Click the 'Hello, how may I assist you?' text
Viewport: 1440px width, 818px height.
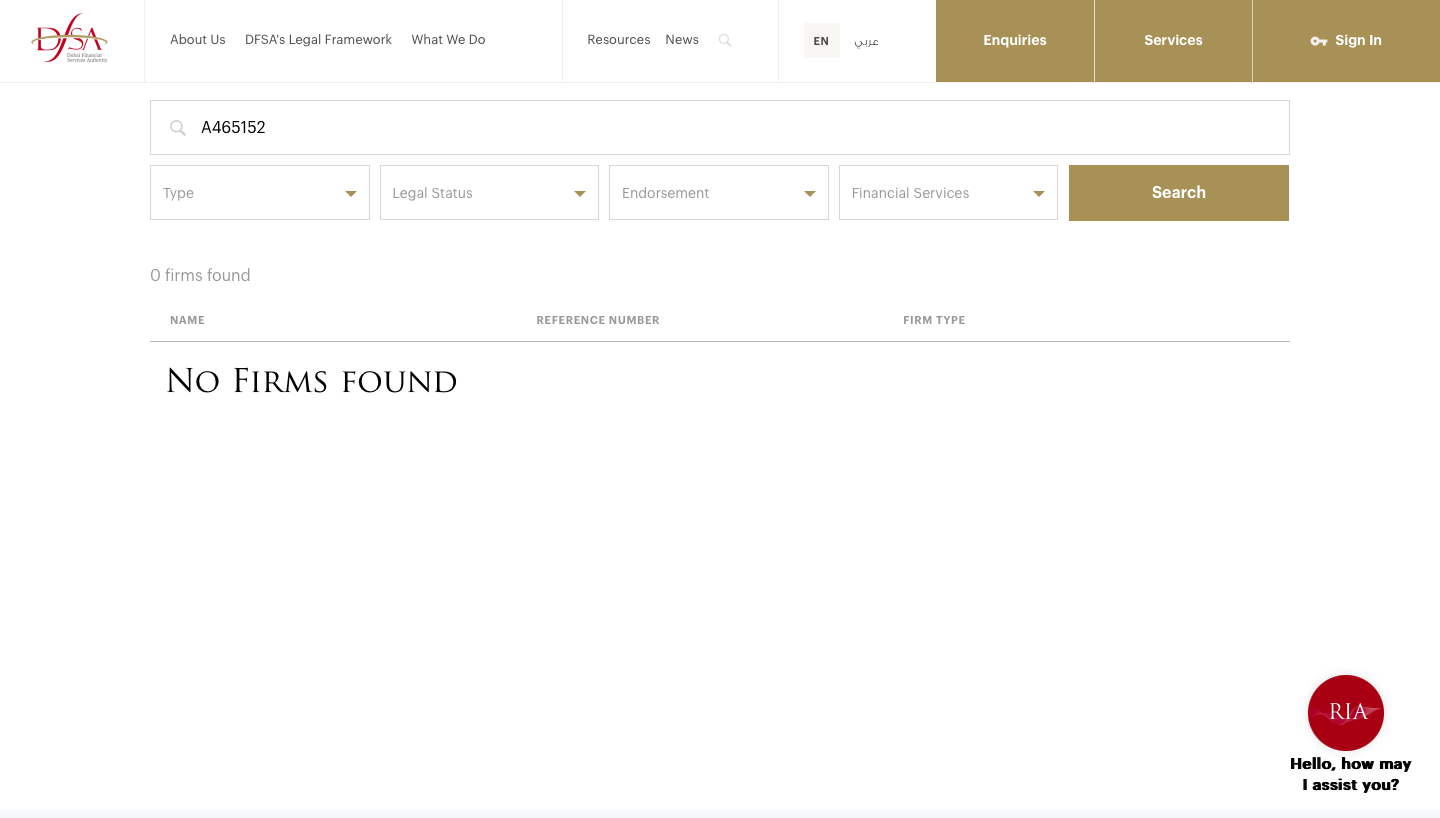coord(1350,774)
